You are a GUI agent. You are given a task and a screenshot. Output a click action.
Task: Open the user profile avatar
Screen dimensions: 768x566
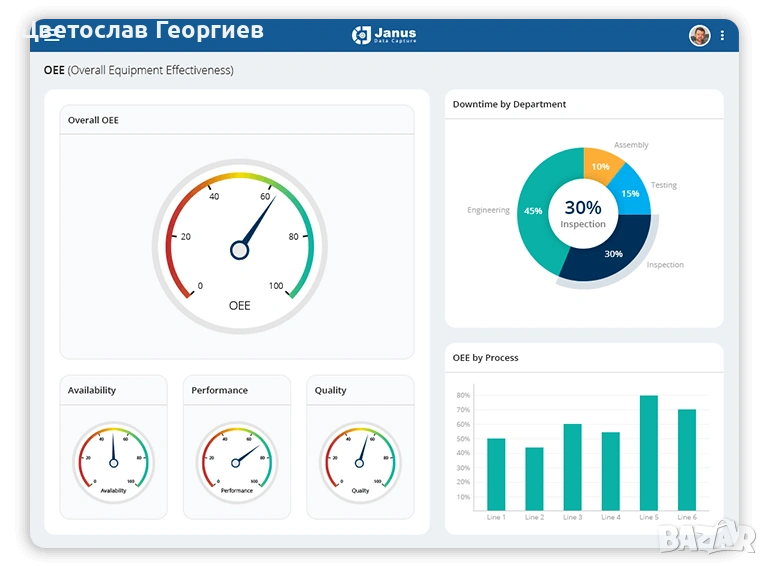(700, 36)
